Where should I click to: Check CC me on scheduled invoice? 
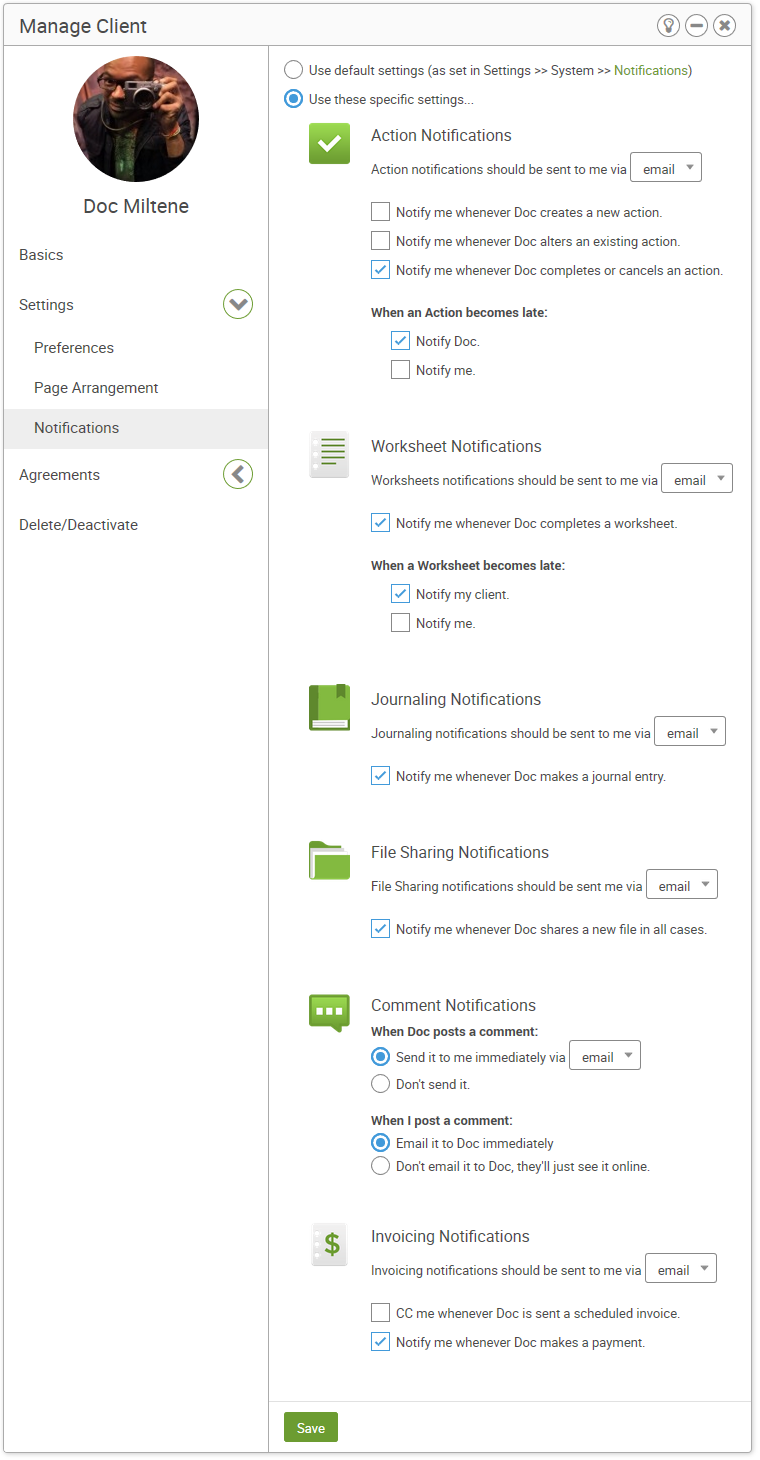380,1312
